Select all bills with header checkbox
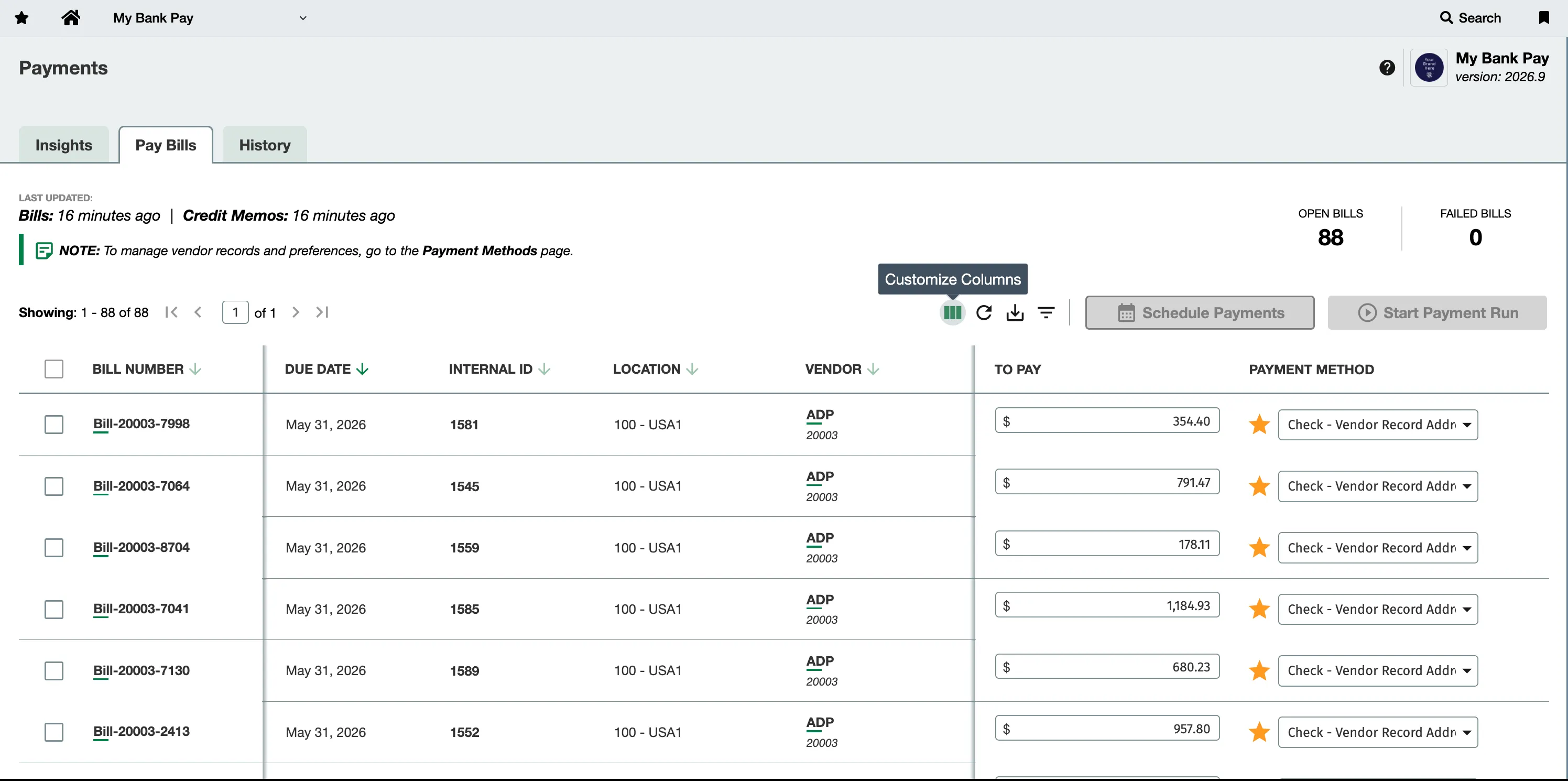 pos(53,369)
